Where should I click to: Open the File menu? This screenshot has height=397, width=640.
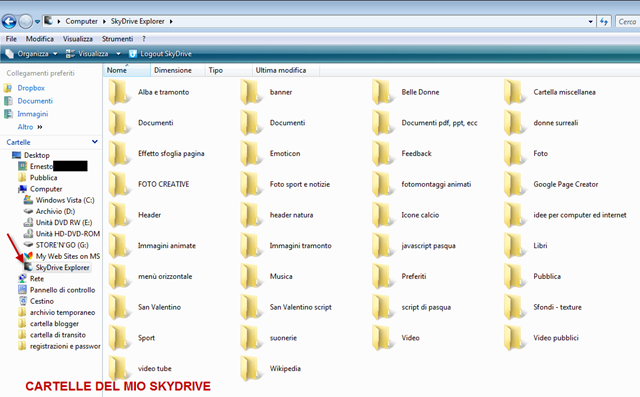[11, 39]
